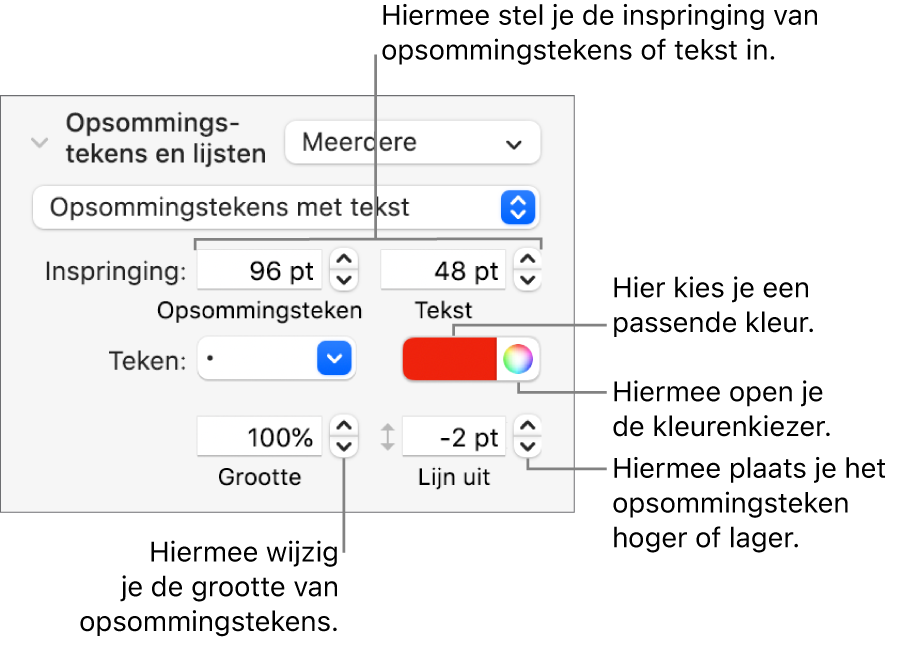Raise the bullet with Lijn uit up arrow

pos(528,427)
